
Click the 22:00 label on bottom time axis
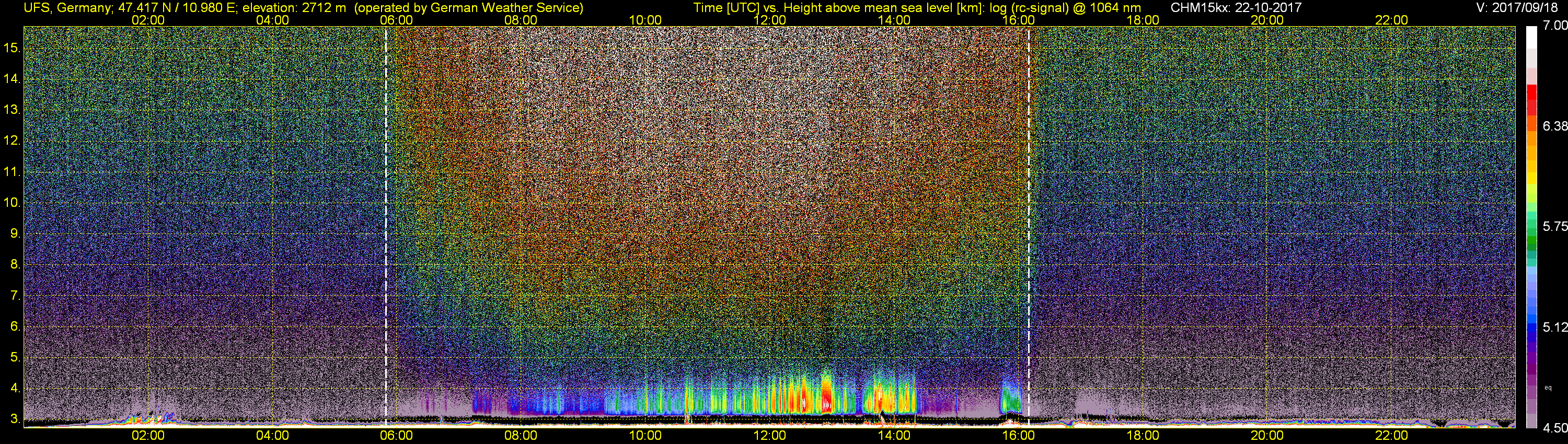coord(1391,436)
